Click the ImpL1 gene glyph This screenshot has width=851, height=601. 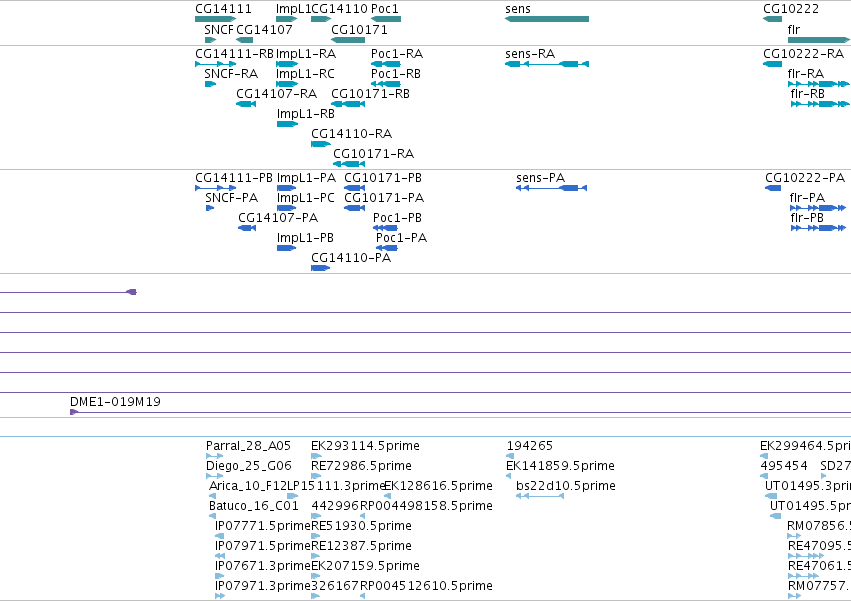point(287,19)
